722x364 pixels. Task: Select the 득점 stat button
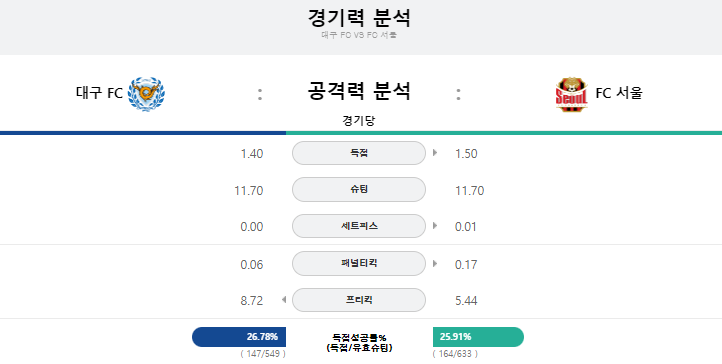click(x=359, y=153)
